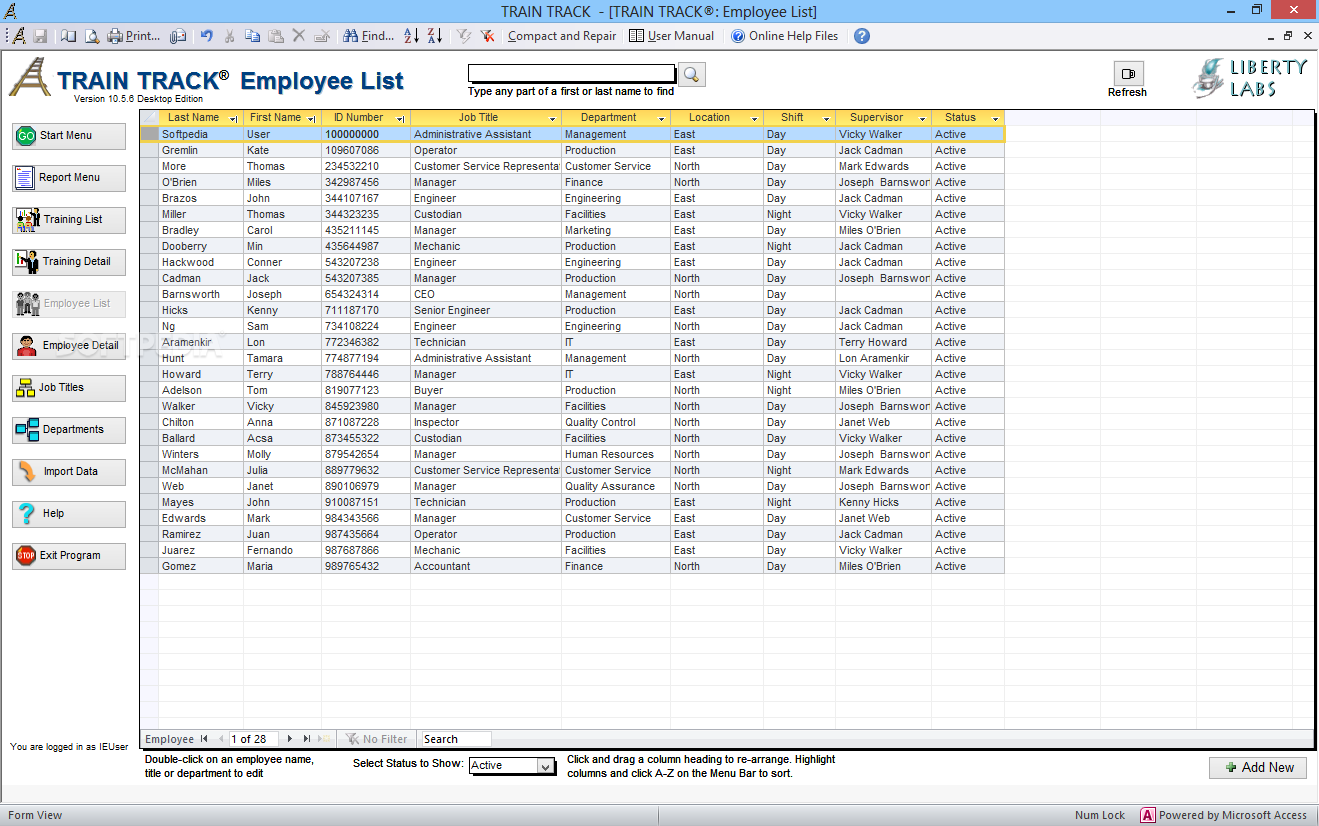Click the open book icon in the toolbar
1319x826 pixels.
(68, 36)
